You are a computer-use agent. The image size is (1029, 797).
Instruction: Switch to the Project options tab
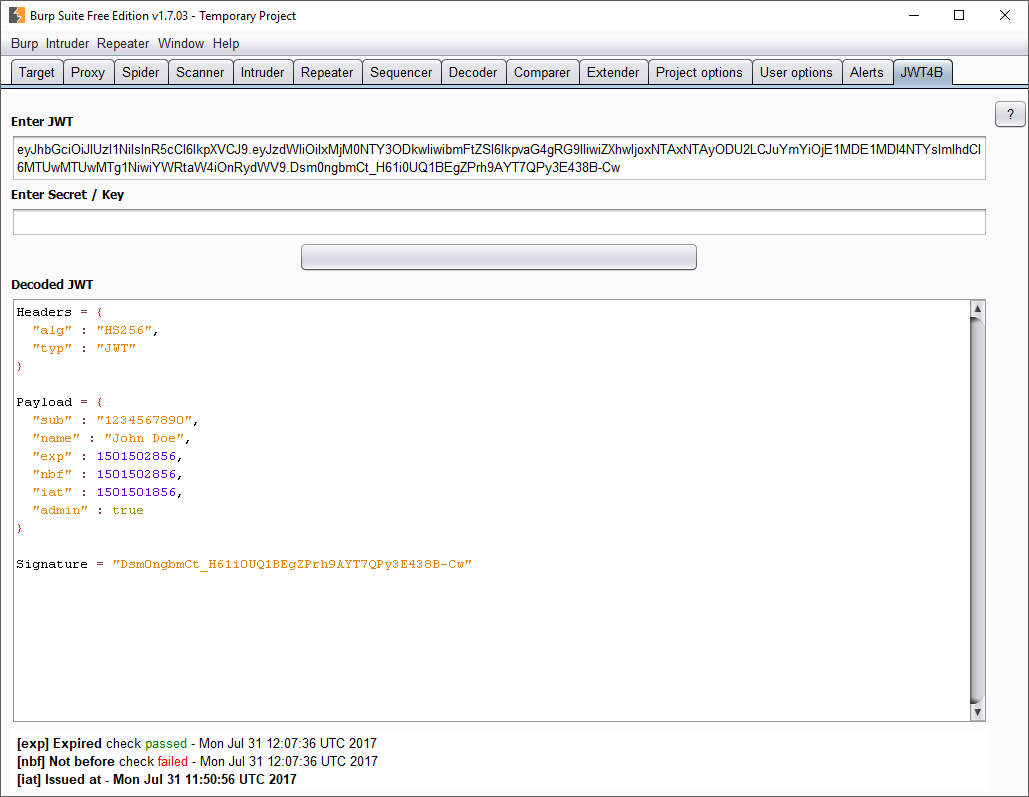[x=699, y=72]
